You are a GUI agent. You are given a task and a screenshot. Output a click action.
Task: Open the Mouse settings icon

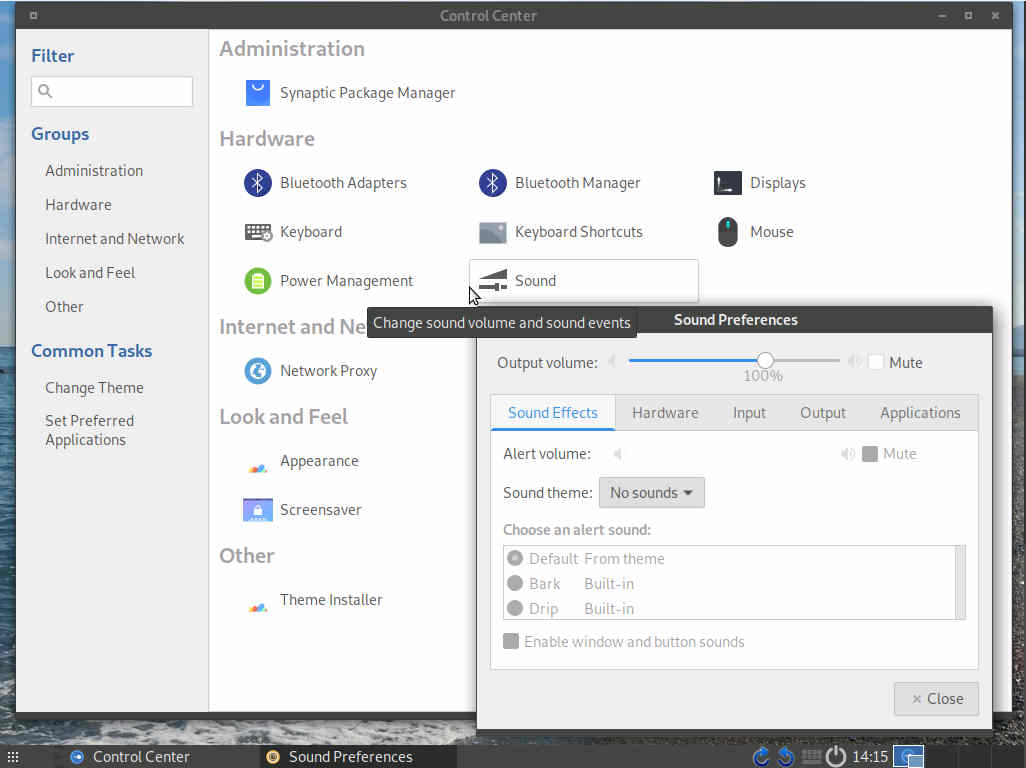pos(727,232)
